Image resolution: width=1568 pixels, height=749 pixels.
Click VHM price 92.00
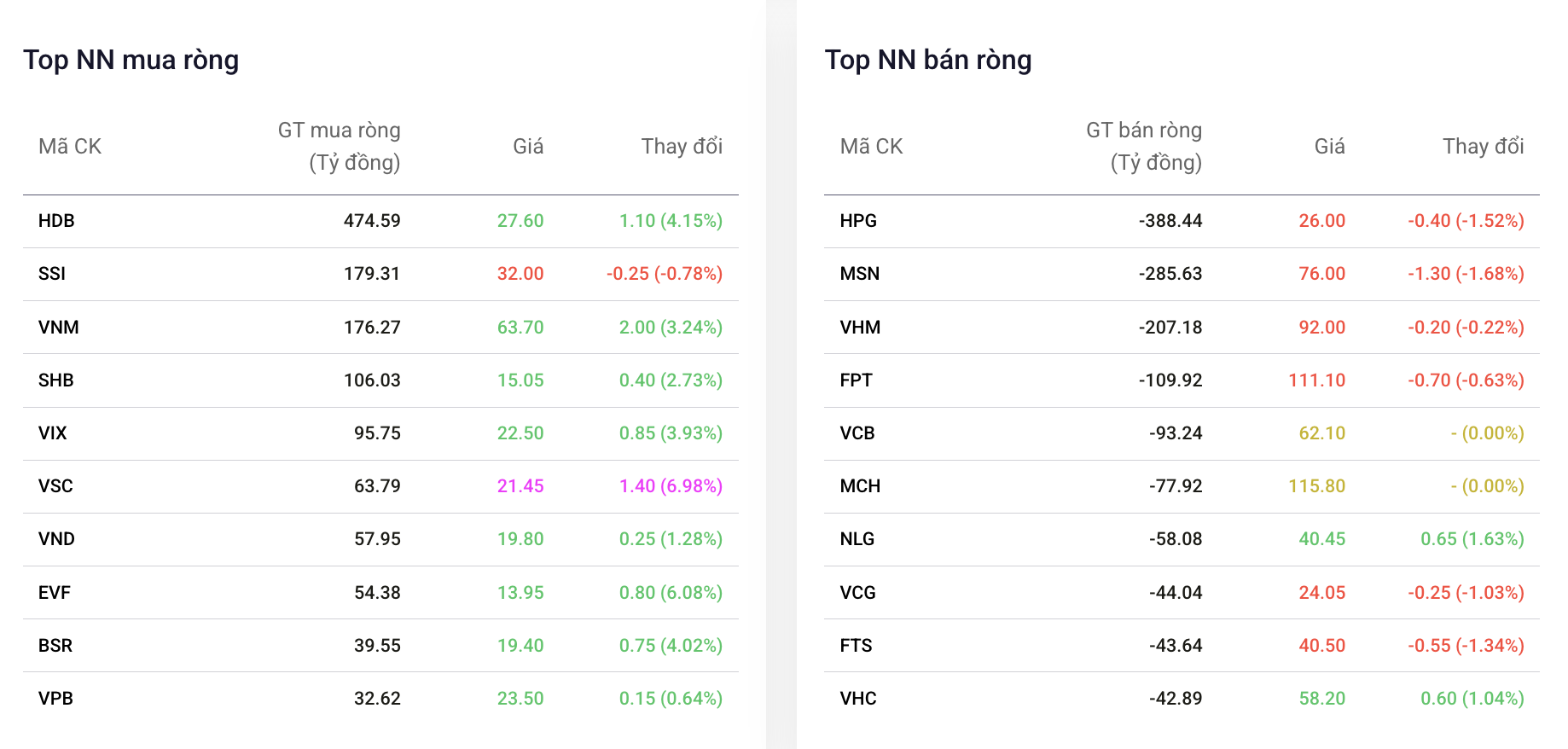pyautogui.click(x=1322, y=328)
